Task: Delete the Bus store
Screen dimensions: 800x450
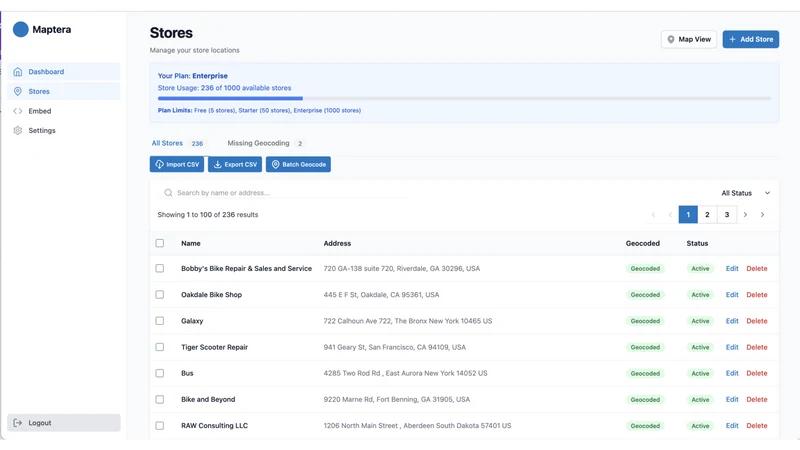Action: 757,373
